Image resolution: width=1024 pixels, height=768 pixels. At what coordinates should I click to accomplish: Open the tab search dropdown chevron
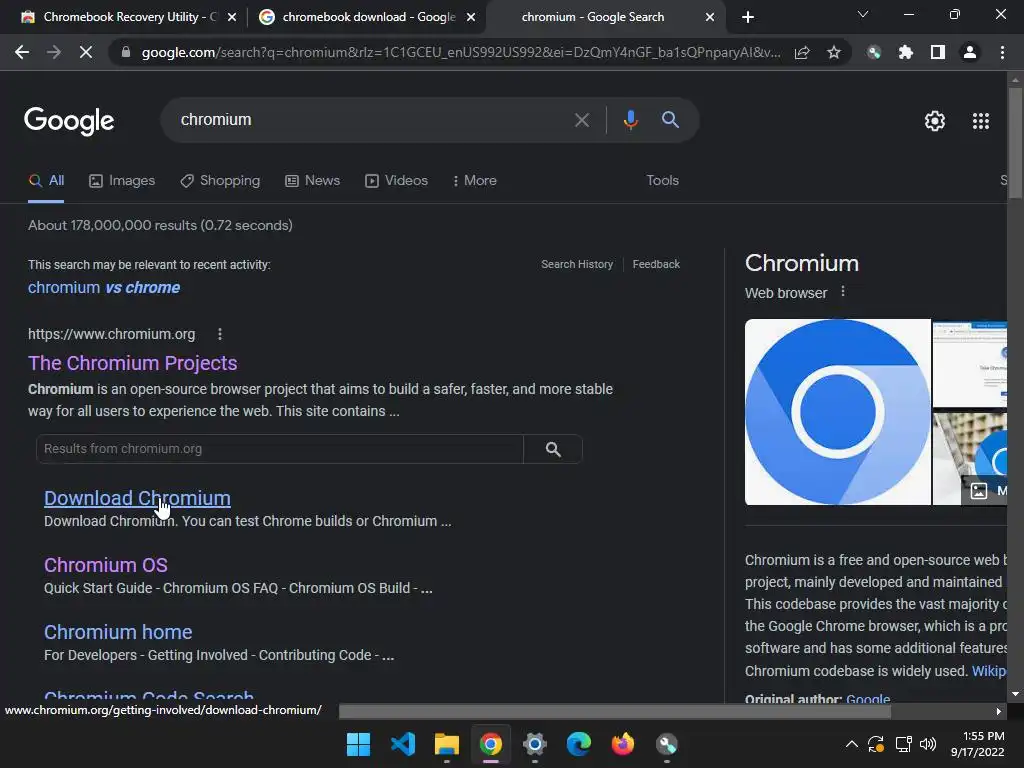click(x=863, y=14)
